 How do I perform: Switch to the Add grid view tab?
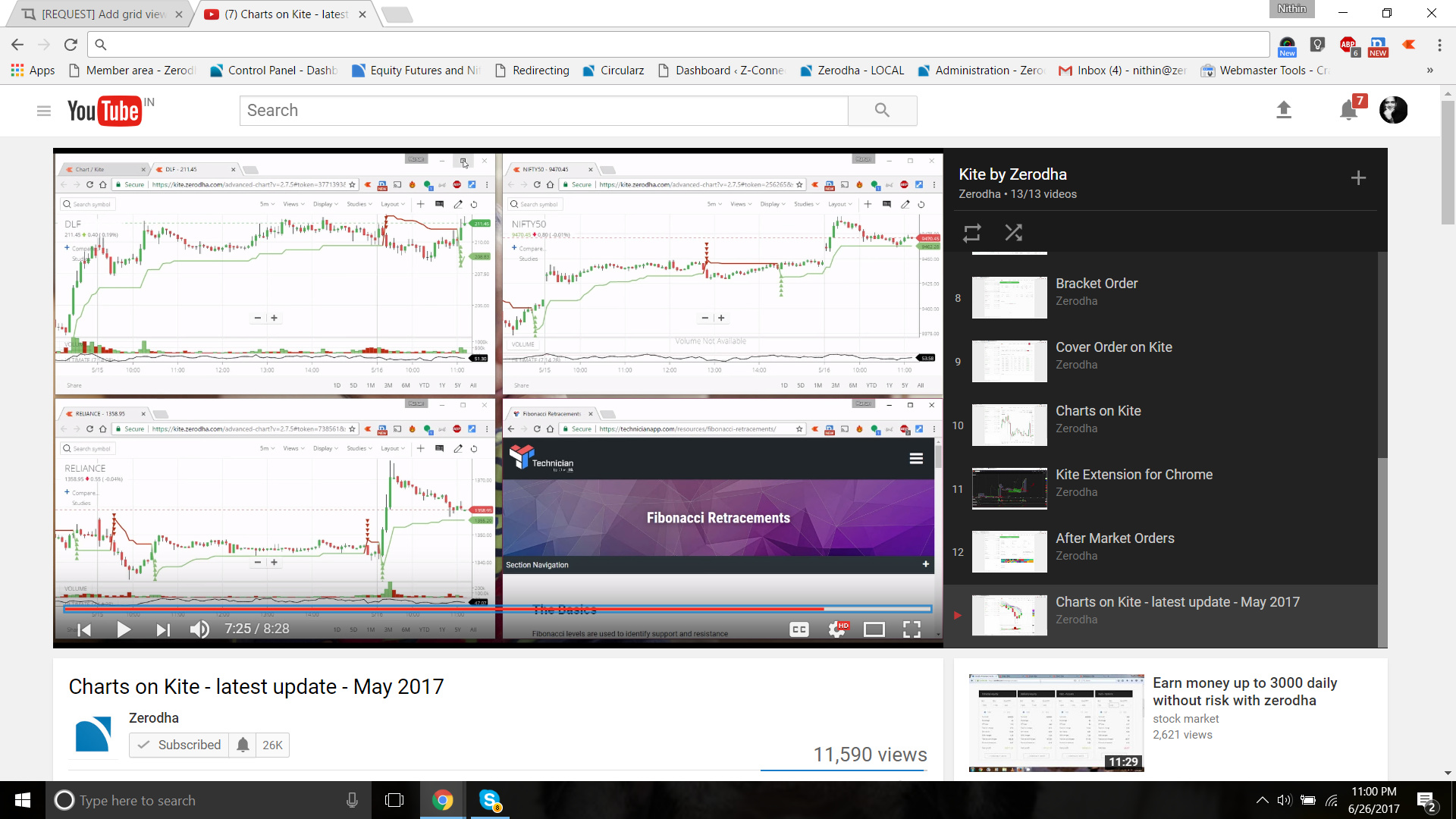(x=99, y=14)
